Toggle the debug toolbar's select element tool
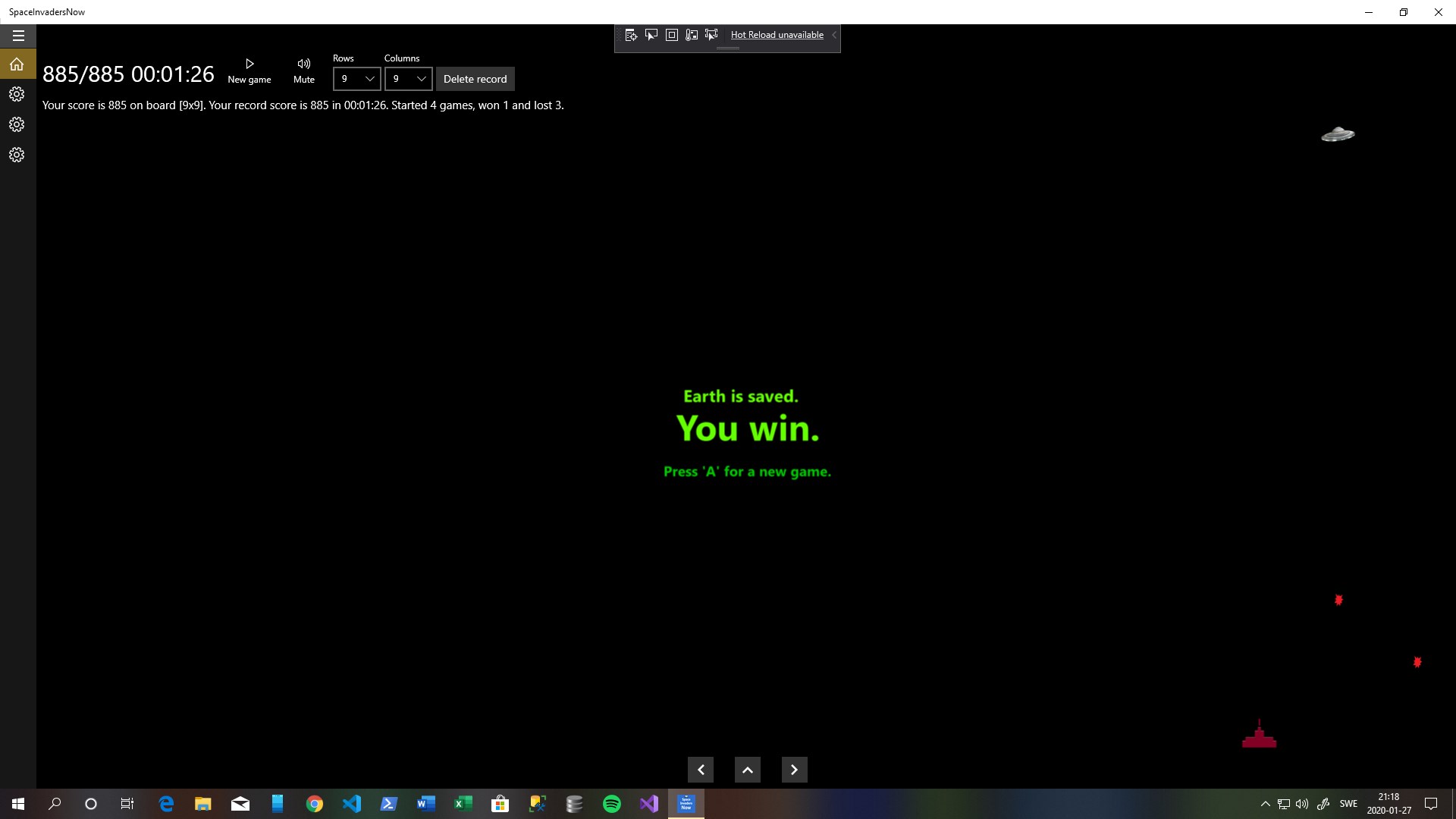The height and width of the screenshot is (819, 1456). (x=651, y=35)
